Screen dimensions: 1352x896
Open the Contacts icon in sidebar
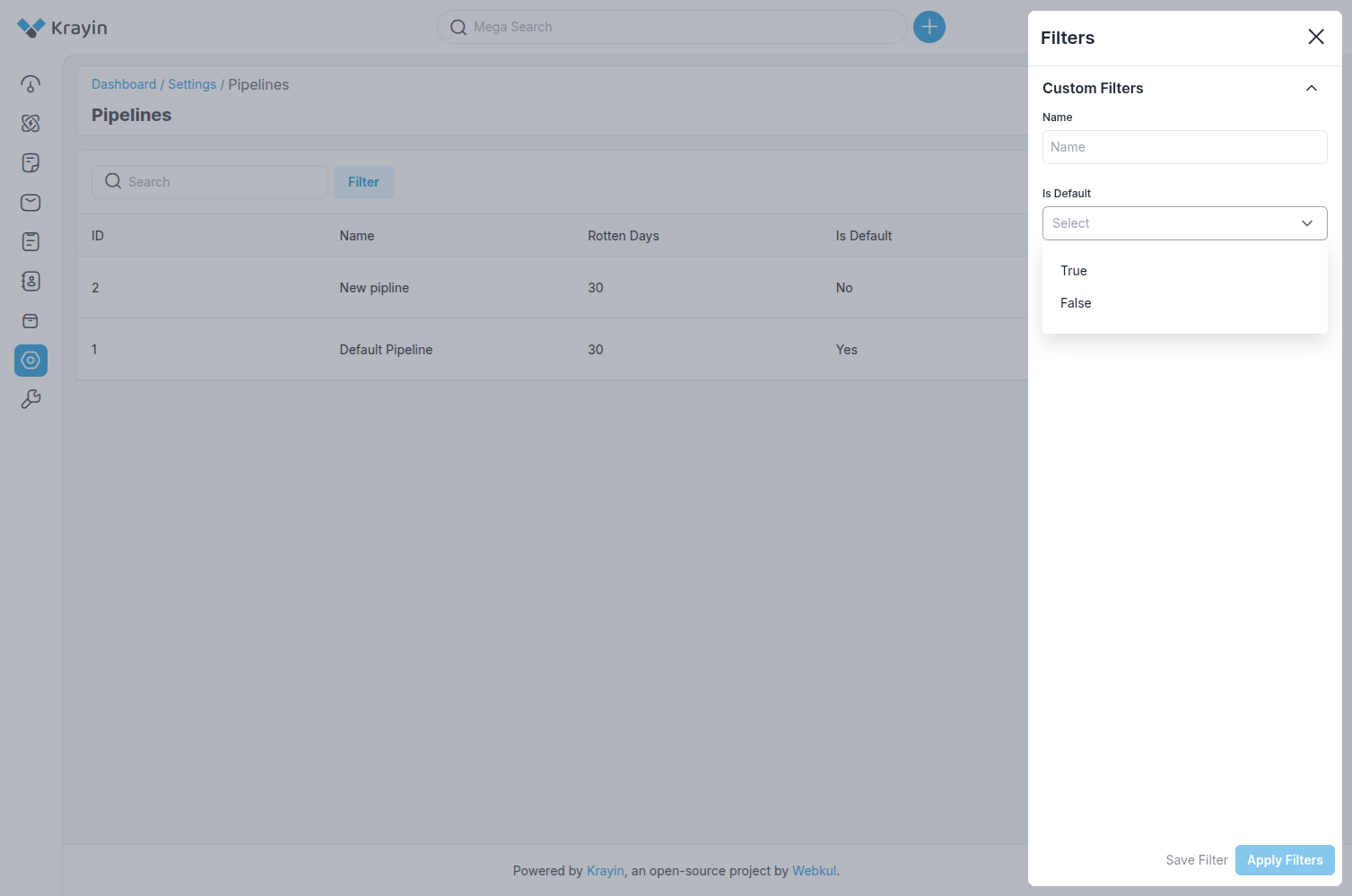point(31,282)
